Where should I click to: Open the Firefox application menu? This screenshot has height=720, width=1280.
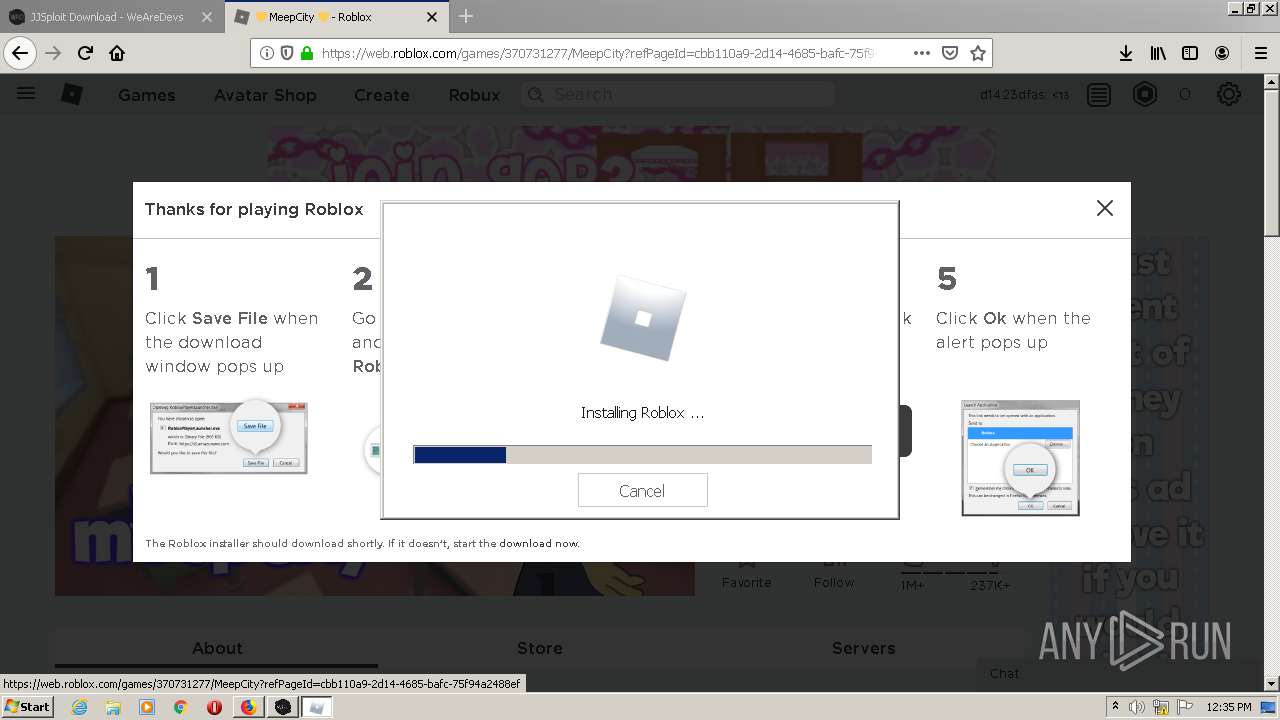tap(1260, 53)
